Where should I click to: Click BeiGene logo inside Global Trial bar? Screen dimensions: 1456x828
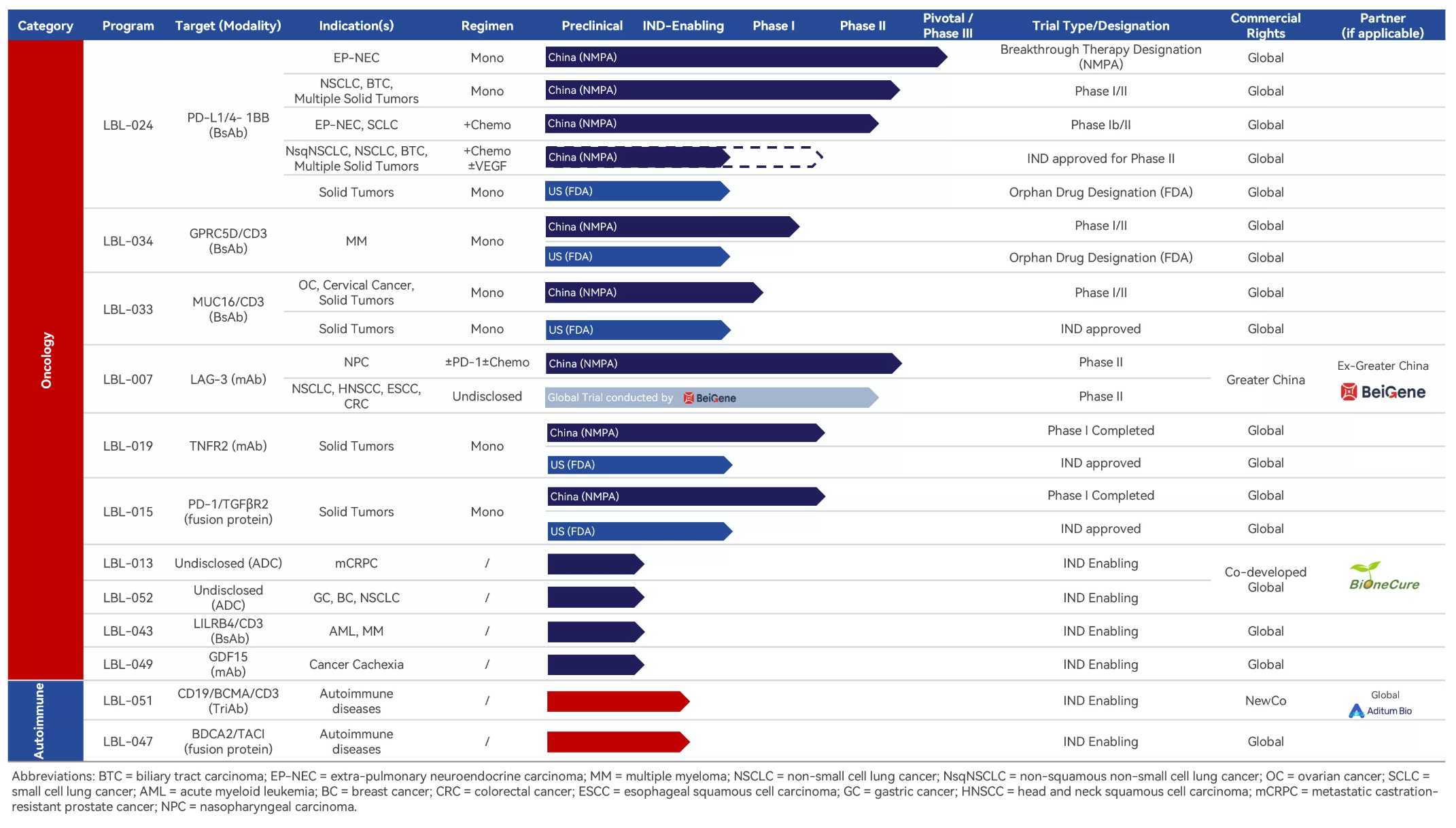[710, 398]
